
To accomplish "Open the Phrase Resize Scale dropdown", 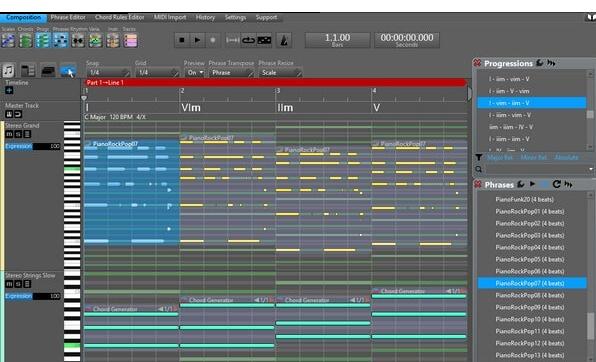I will pos(281,72).
